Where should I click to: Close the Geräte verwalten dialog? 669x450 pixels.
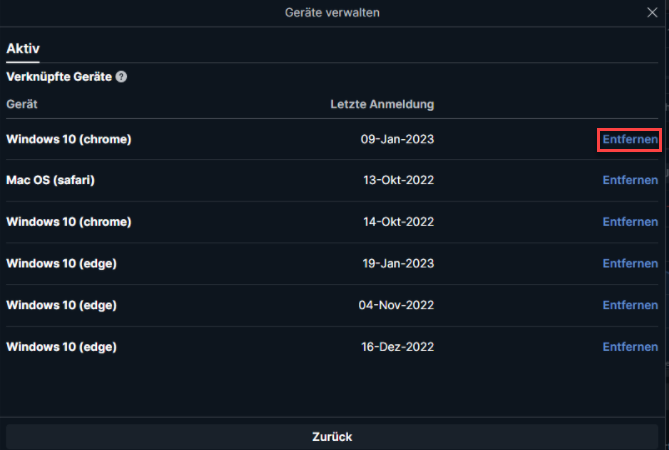pyautogui.click(x=652, y=12)
